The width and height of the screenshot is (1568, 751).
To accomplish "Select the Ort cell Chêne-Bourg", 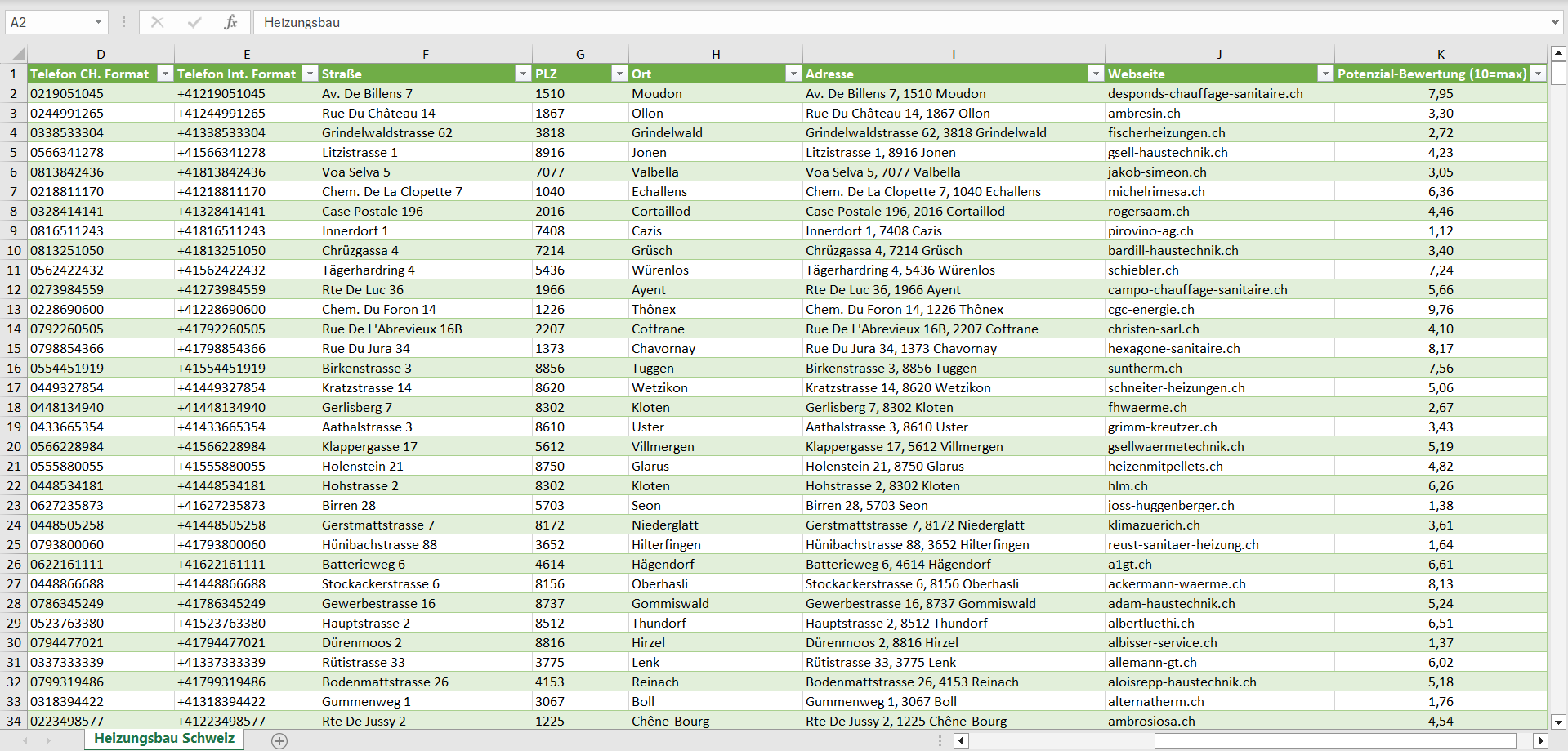I will [716, 721].
